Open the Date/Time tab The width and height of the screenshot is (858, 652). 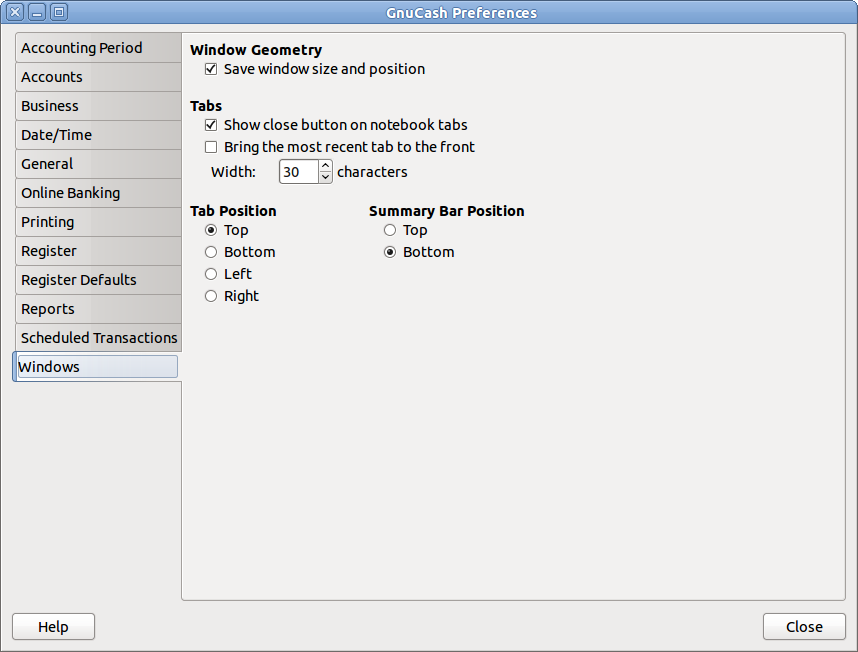click(x=98, y=135)
